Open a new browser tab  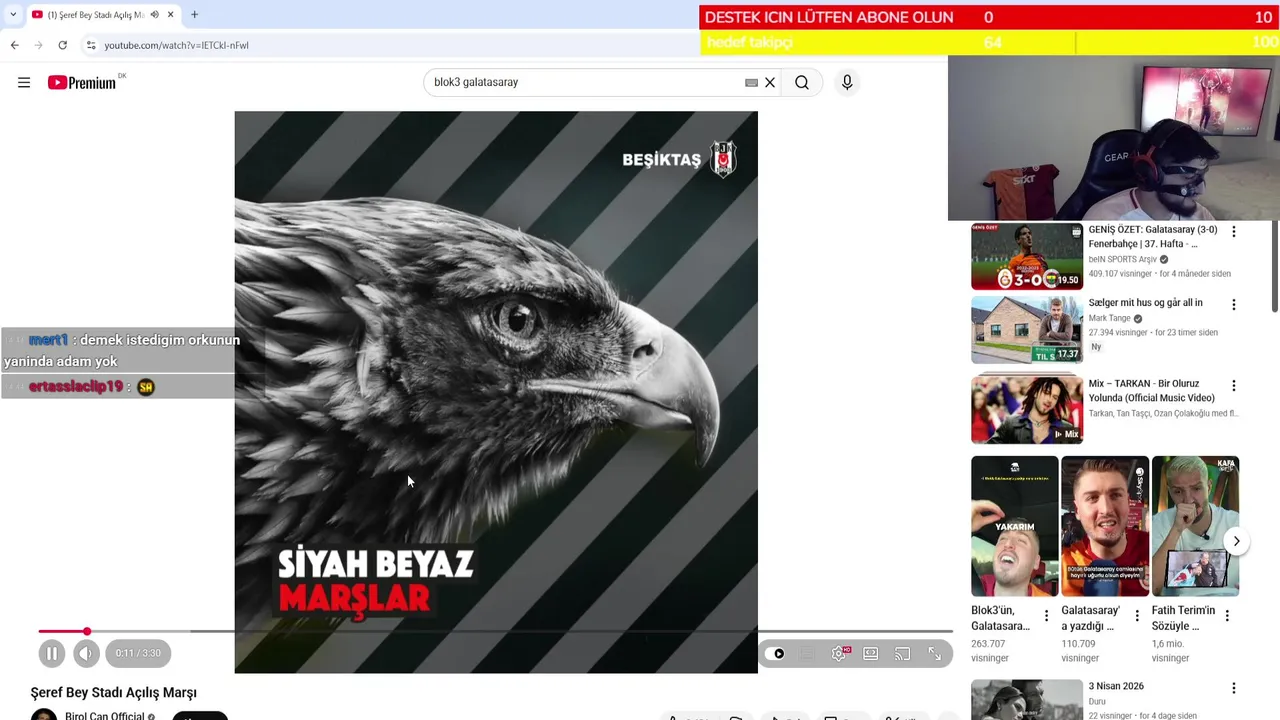pyautogui.click(x=194, y=15)
